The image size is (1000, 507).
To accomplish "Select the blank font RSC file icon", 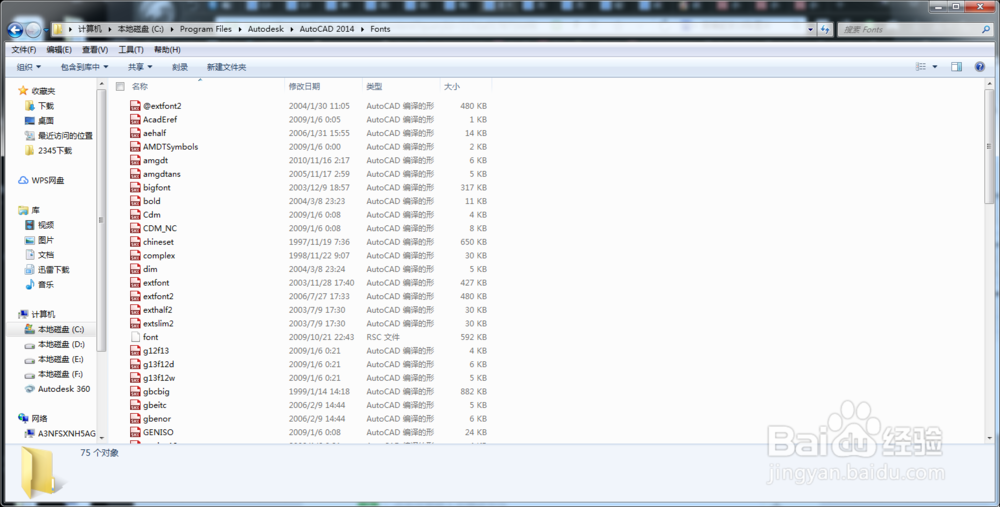I will [x=135, y=337].
